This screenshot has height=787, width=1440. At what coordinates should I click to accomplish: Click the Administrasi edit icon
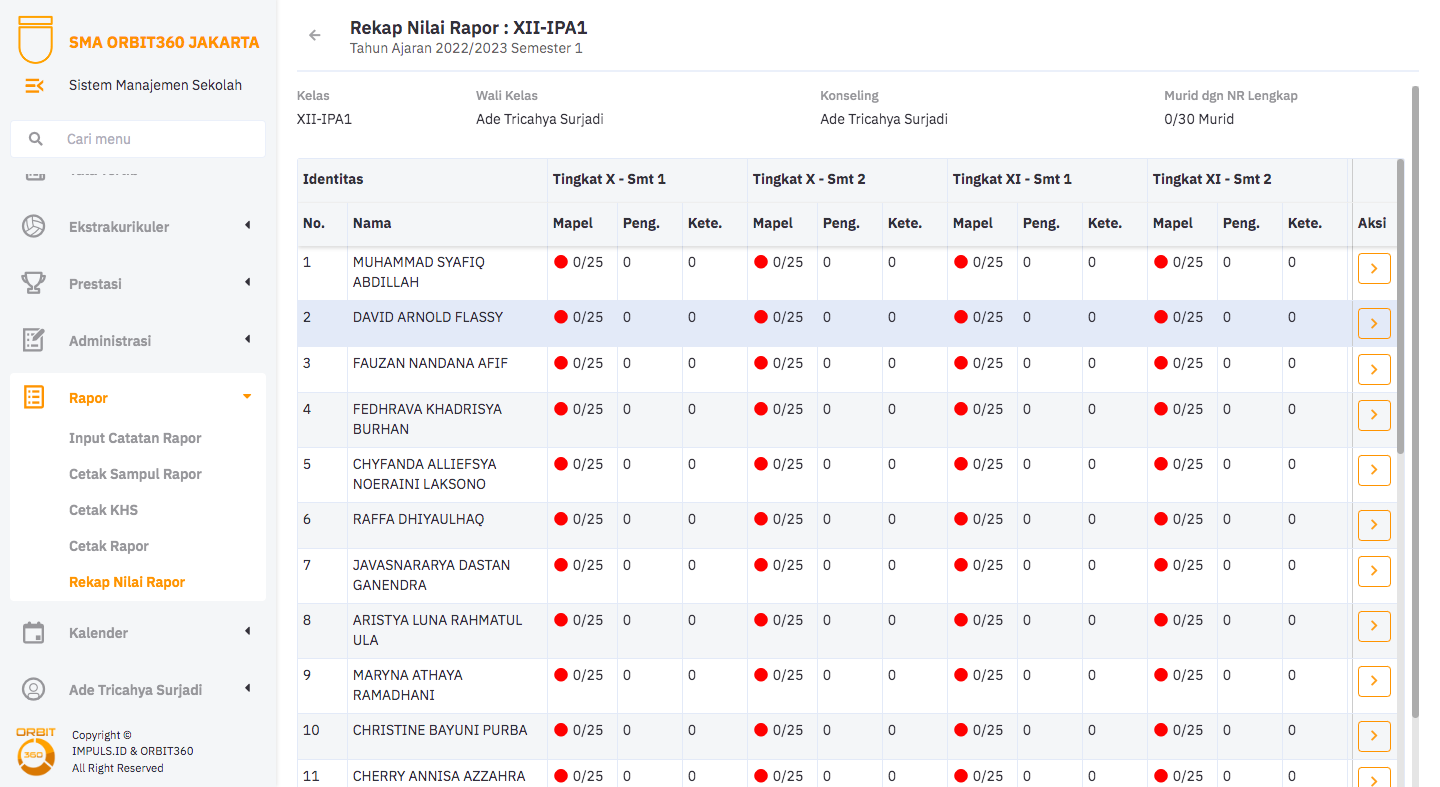[x=34, y=341]
